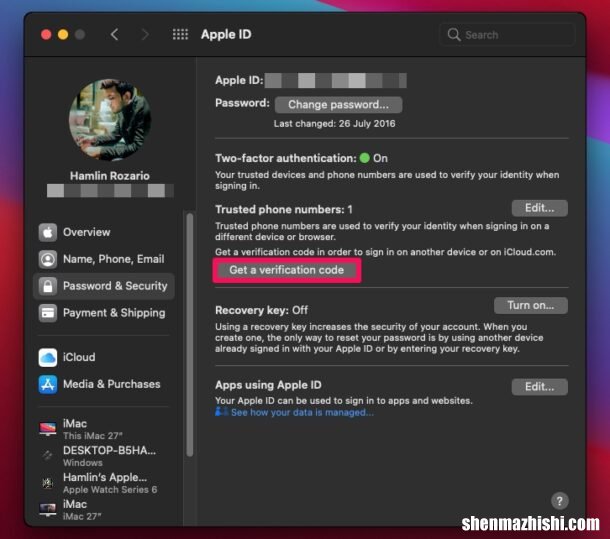
Task: Click the magnifying glass search icon
Action: (x=454, y=35)
